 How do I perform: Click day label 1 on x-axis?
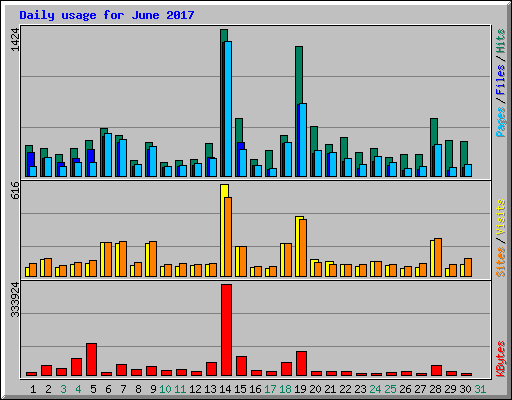point(33,389)
